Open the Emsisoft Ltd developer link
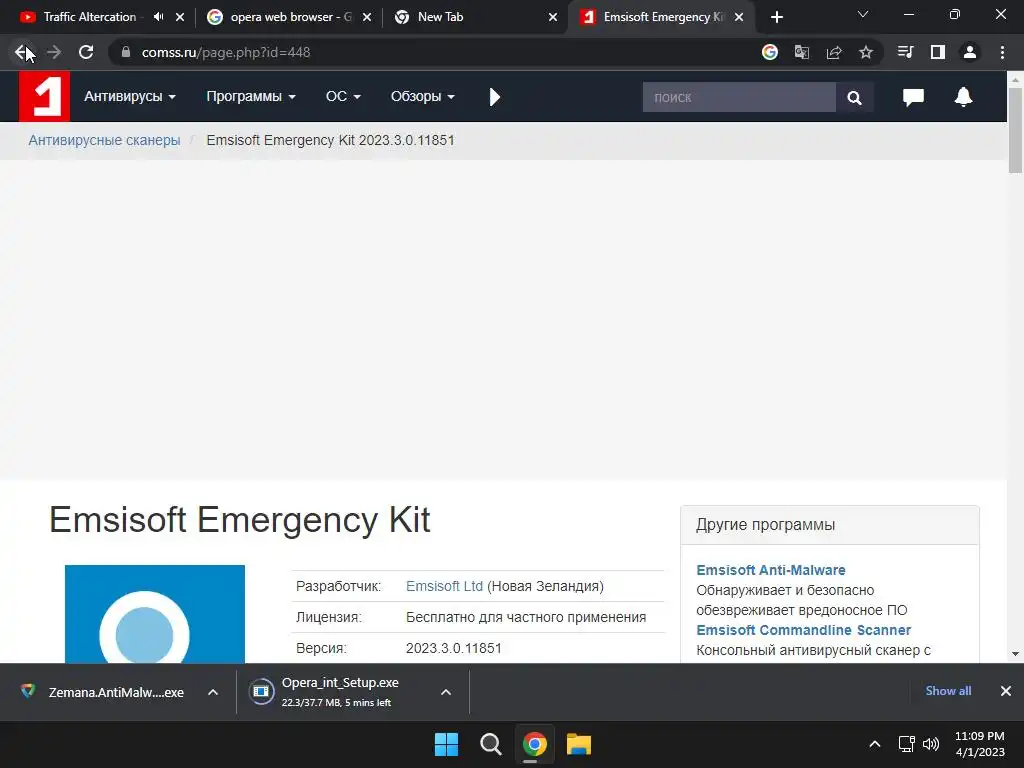This screenshot has height=768, width=1024. [x=444, y=586]
